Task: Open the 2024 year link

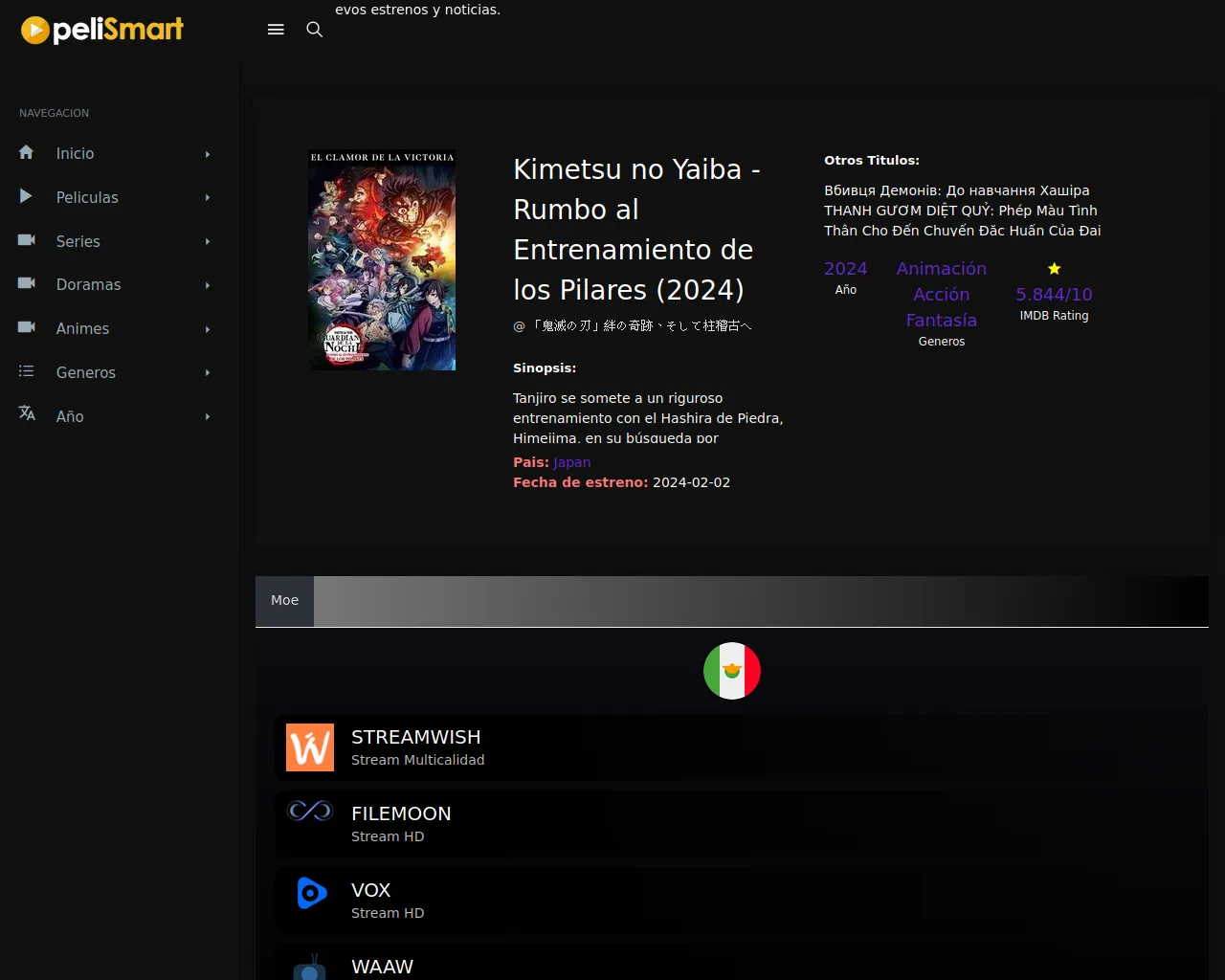Action: pos(845,269)
